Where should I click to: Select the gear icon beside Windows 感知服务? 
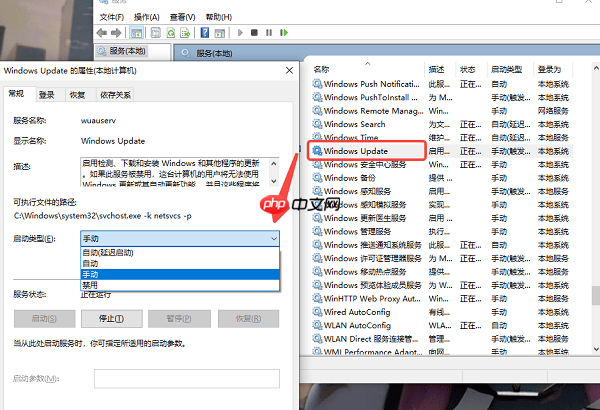[x=317, y=191]
